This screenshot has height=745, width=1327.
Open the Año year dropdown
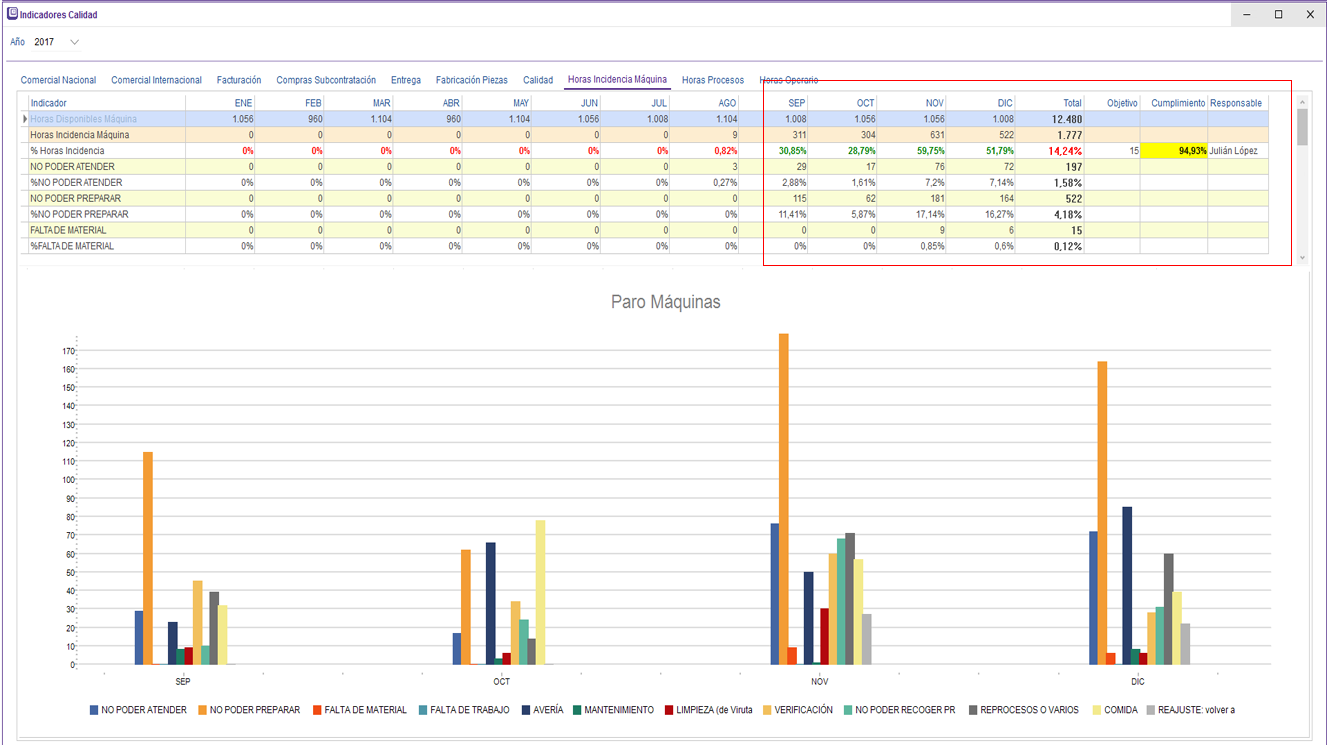point(74,43)
